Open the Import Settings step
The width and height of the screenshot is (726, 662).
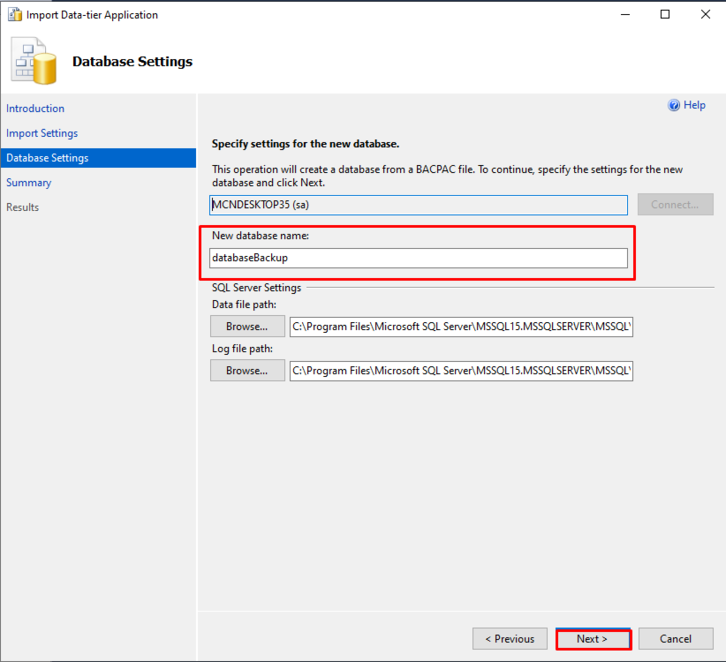tap(42, 133)
